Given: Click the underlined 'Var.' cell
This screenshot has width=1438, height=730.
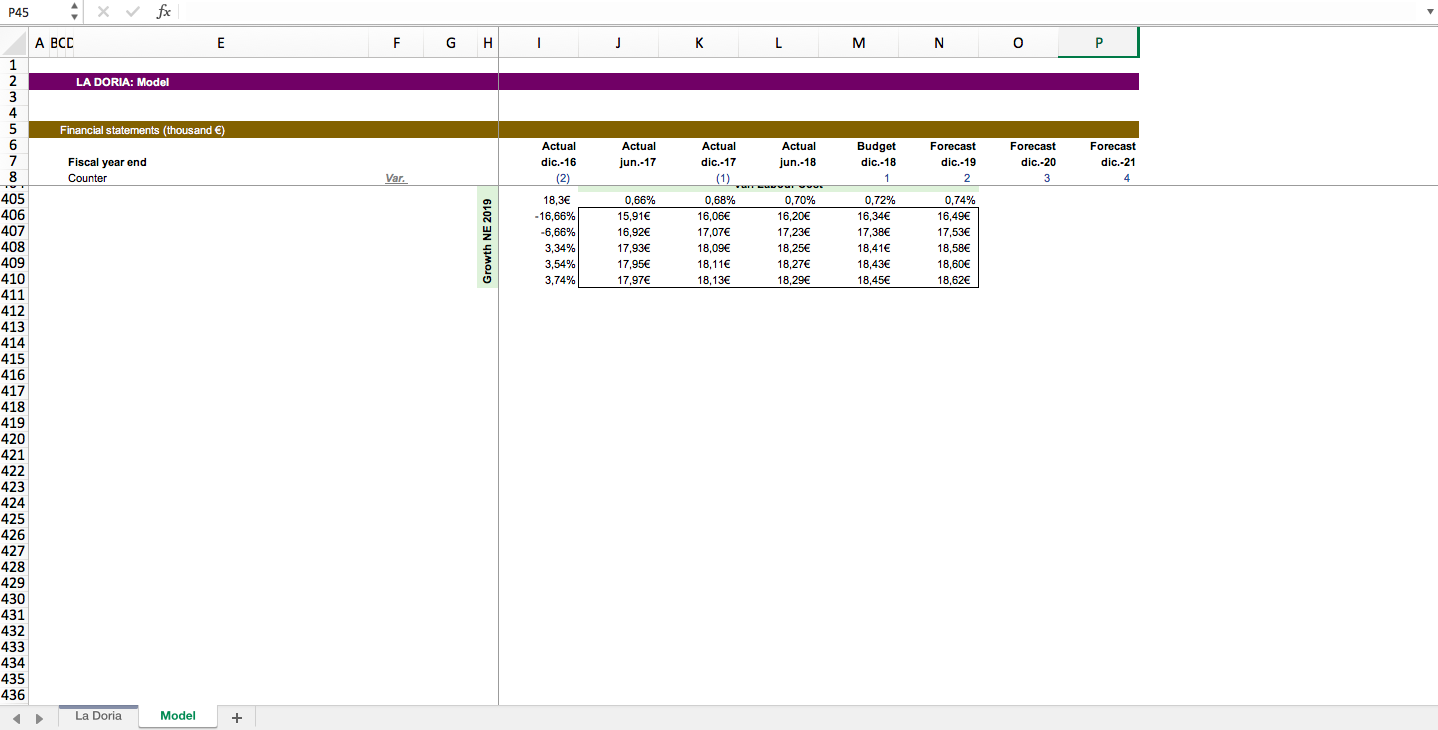Looking at the screenshot, I should tap(396, 178).
